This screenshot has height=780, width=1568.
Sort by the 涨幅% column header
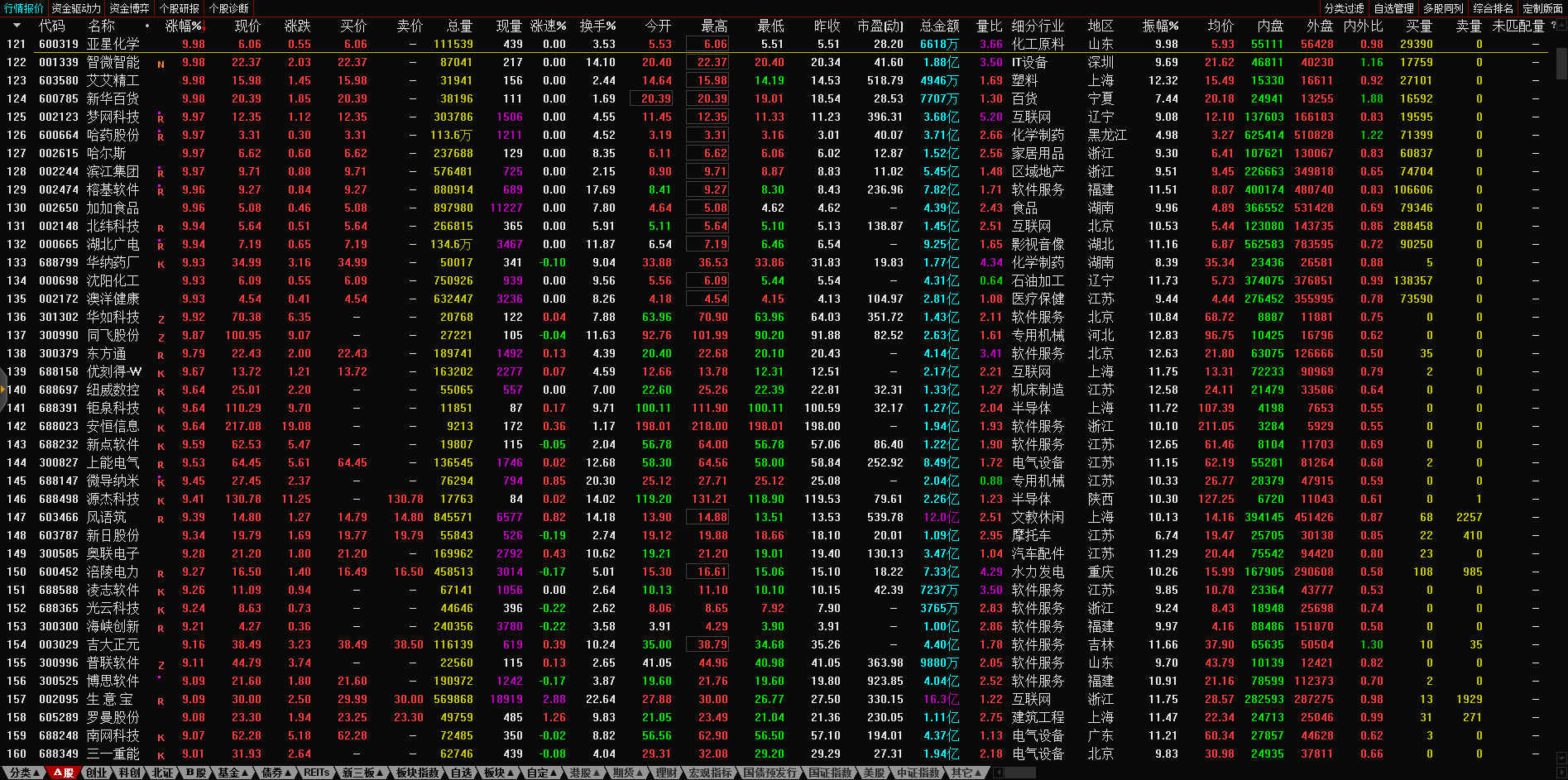pyautogui.click(x=184, y=26)
